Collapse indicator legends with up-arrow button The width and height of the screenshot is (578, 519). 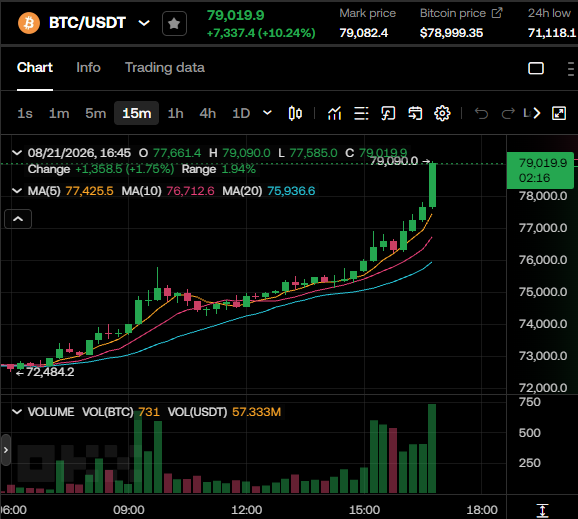pos(18,219)
